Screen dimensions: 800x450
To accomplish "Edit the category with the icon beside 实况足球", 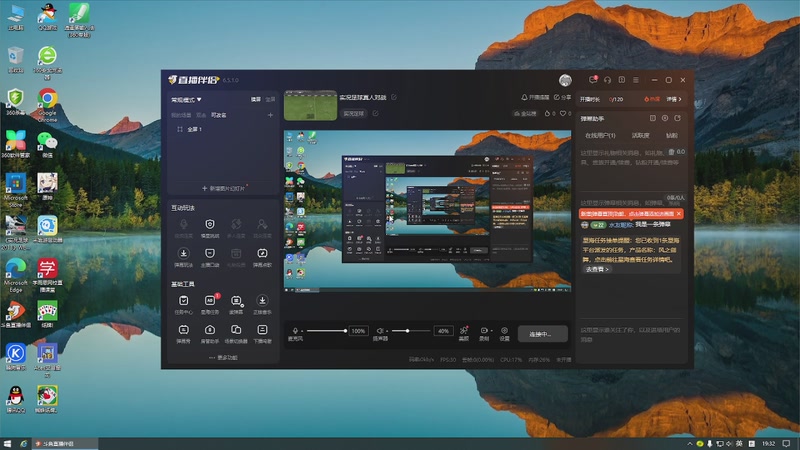I will click(x=375, y=114).
